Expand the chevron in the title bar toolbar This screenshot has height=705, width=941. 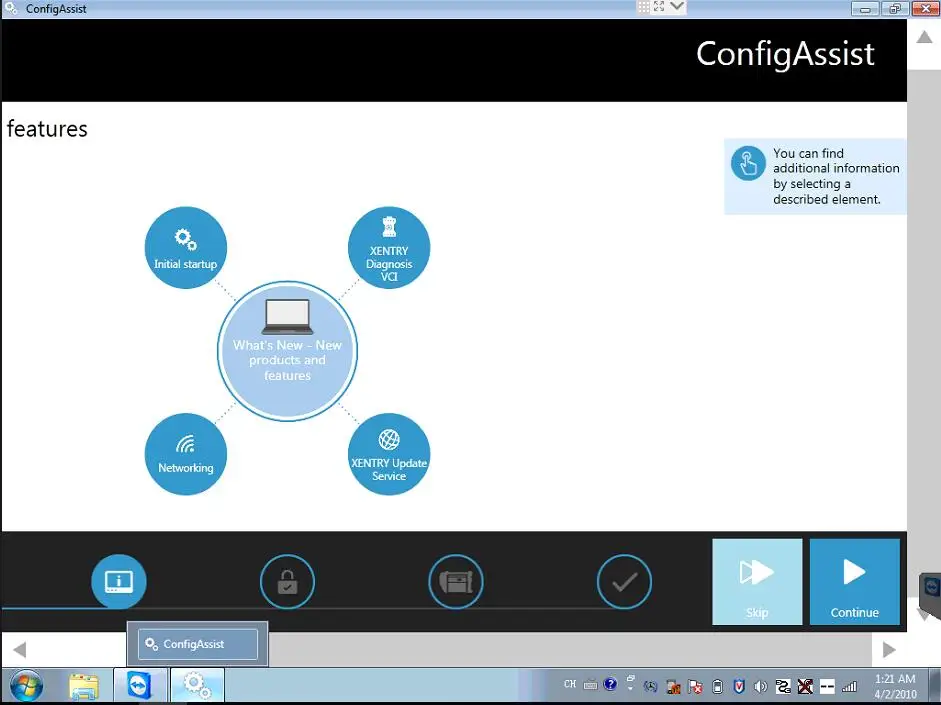point(678,7)
